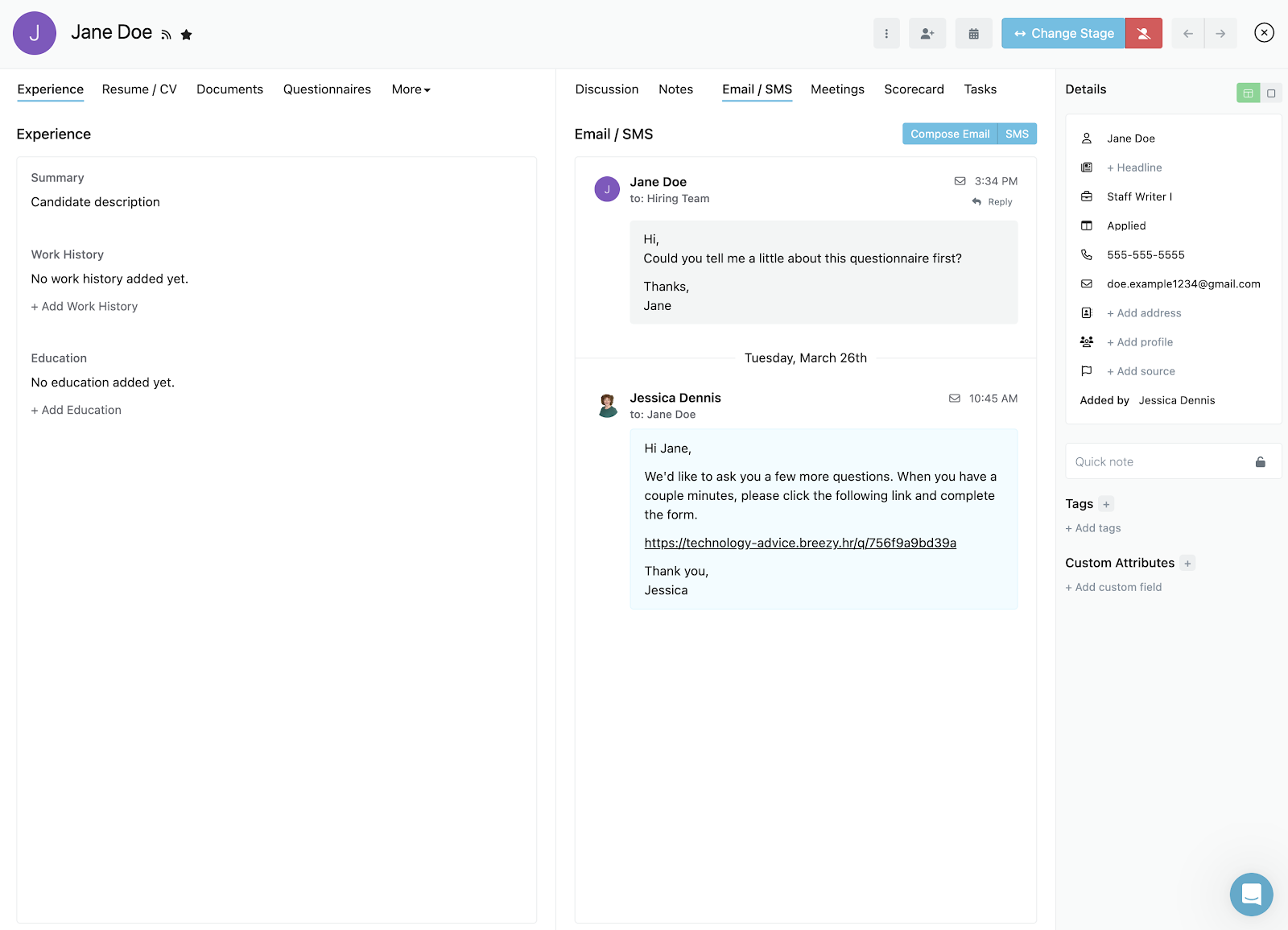Click Add Education link

click(x=76, y=410)
